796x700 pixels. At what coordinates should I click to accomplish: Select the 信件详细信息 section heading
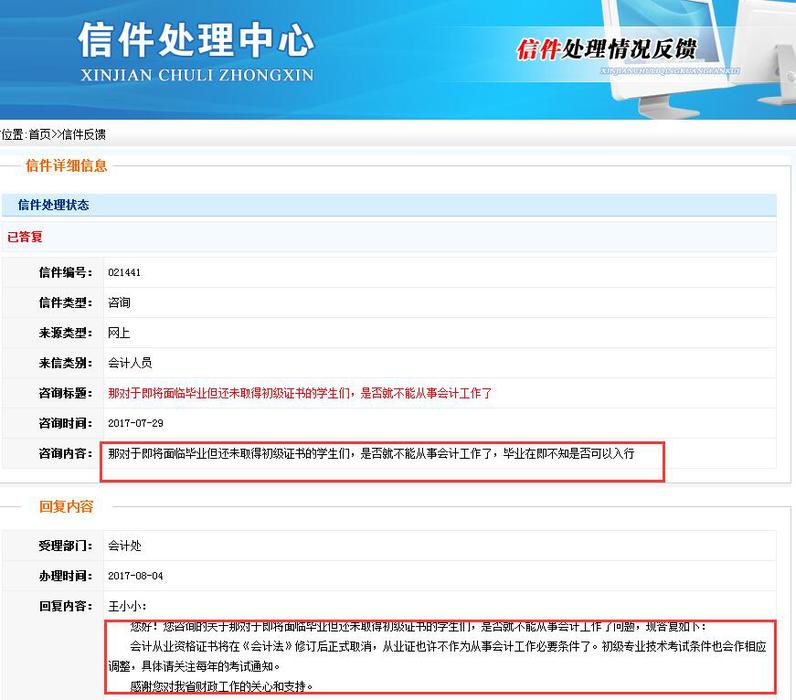coord(66,166)
